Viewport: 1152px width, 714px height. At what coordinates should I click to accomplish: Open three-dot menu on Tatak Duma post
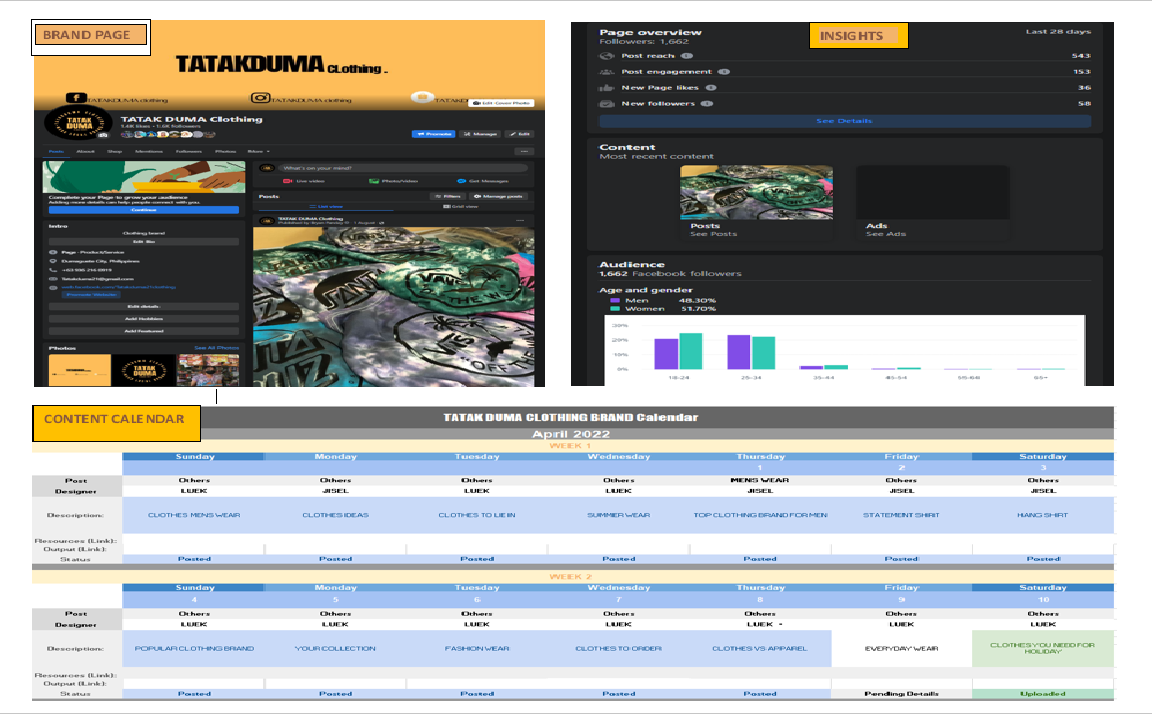click(520, 220)
